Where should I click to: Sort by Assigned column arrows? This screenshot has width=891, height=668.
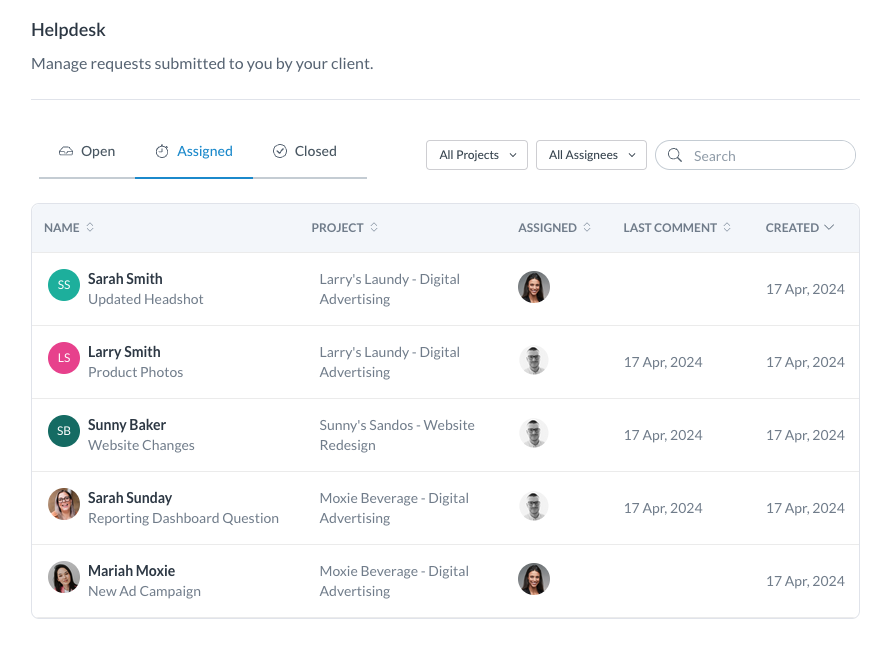tap(587, 227)
